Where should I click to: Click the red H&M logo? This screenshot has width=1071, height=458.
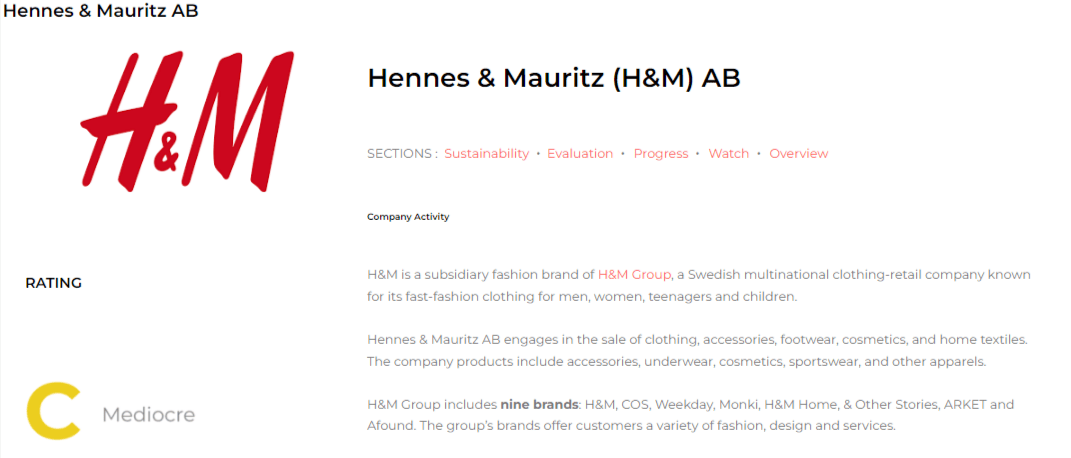pos(187,122)
